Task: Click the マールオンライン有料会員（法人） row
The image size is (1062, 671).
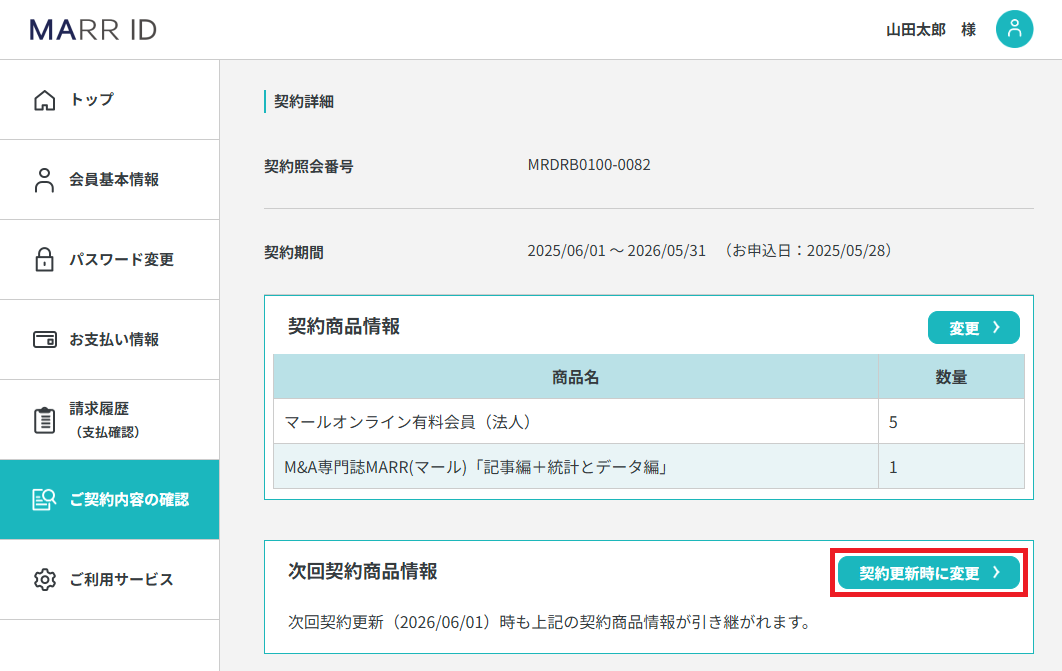Action: 649,422
